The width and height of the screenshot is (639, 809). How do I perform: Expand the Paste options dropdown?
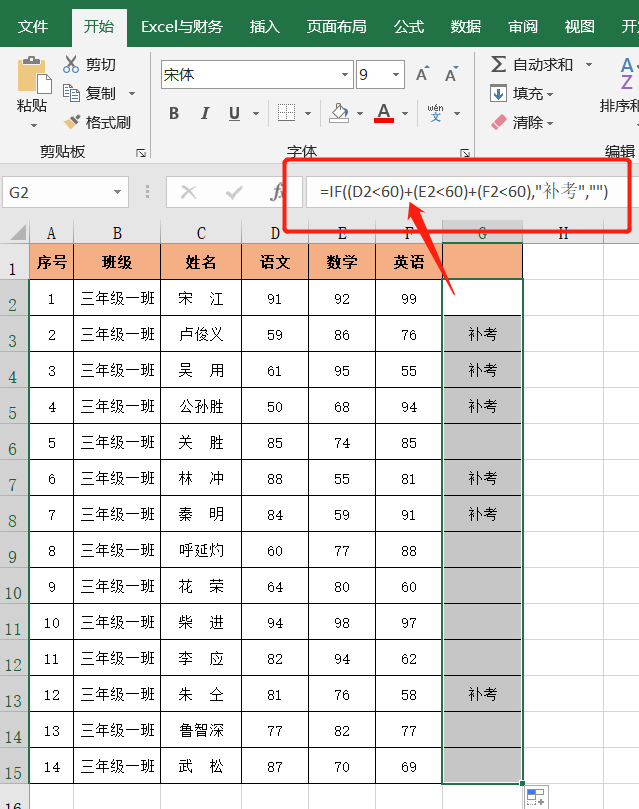point(34,125)
